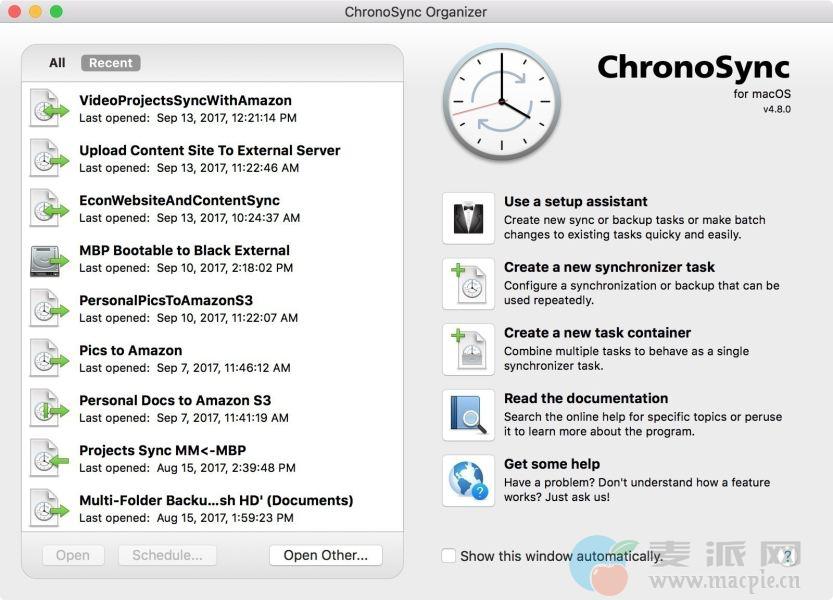Click the disabled Open button
The image size is (833, 600).
[x=73, y=555]
